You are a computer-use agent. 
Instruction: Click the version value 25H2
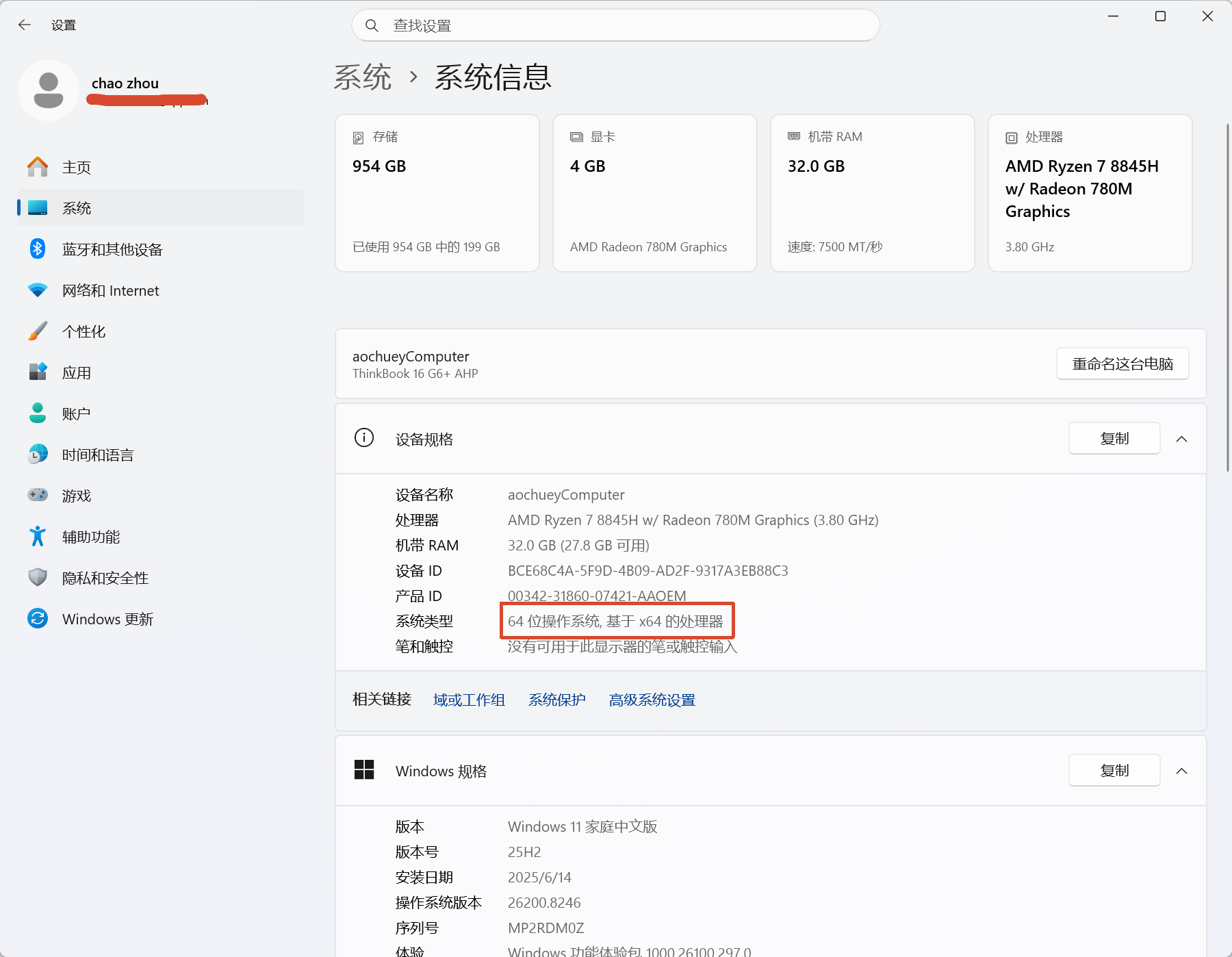click(524, 852)
